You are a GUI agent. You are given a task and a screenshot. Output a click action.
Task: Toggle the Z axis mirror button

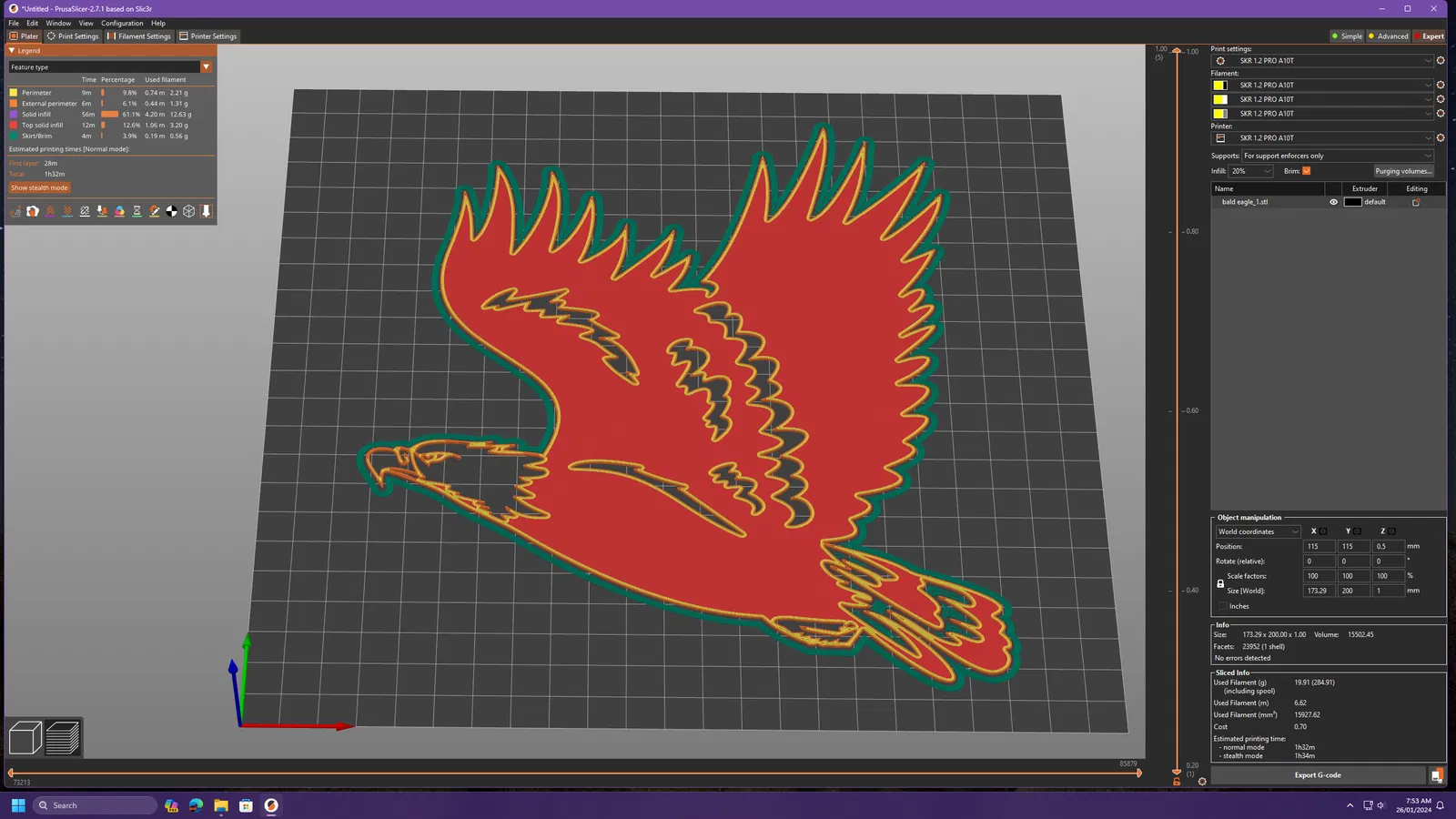[1392, 531]
